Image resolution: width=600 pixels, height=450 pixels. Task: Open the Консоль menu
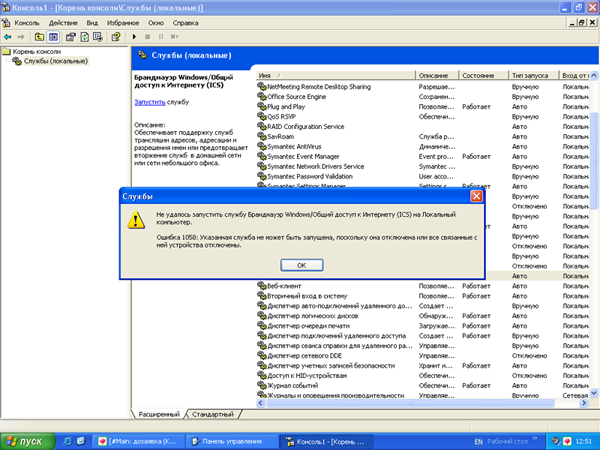(x=27, y=23)
